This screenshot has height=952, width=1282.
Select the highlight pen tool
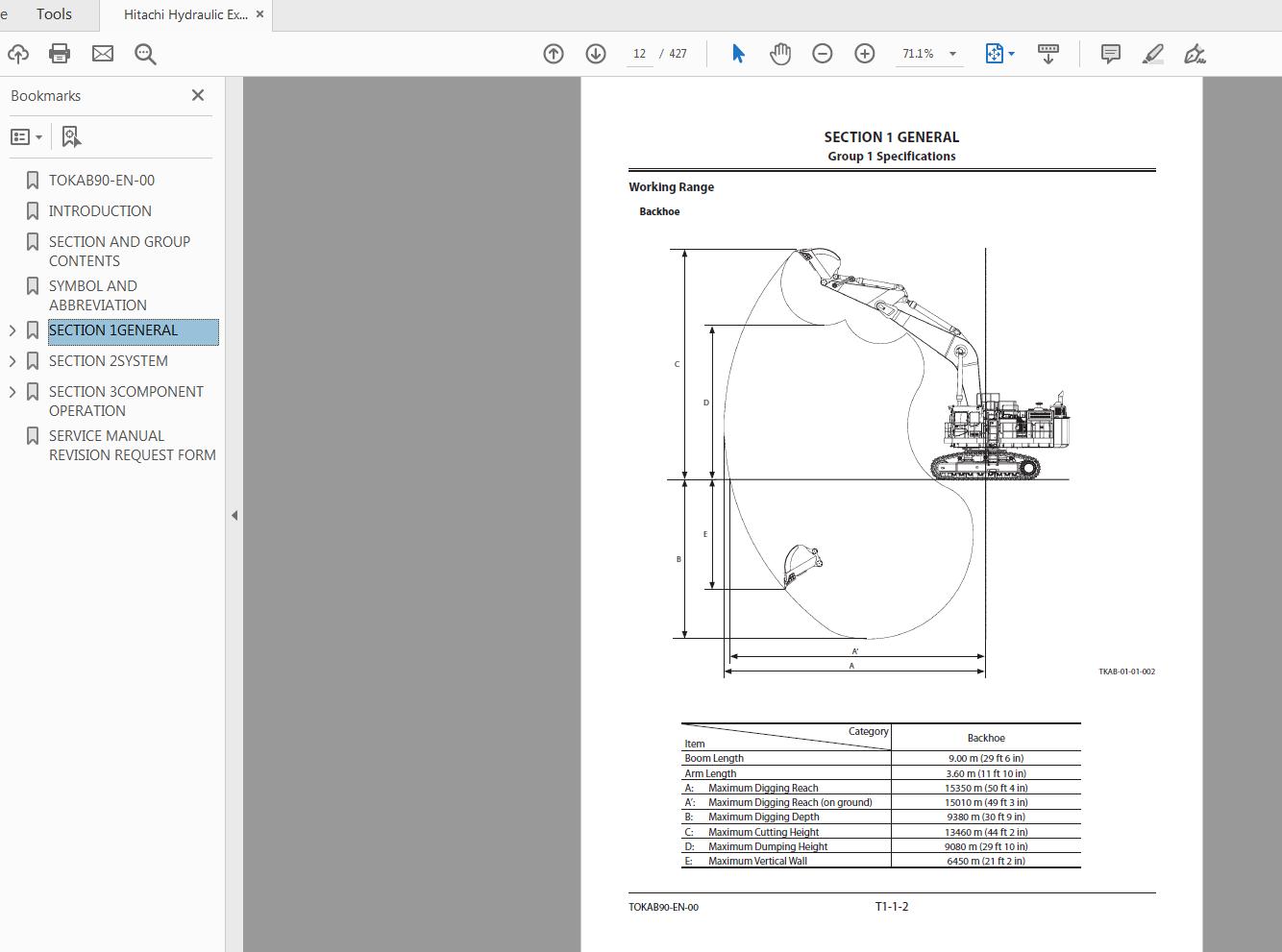point(1153,54)
